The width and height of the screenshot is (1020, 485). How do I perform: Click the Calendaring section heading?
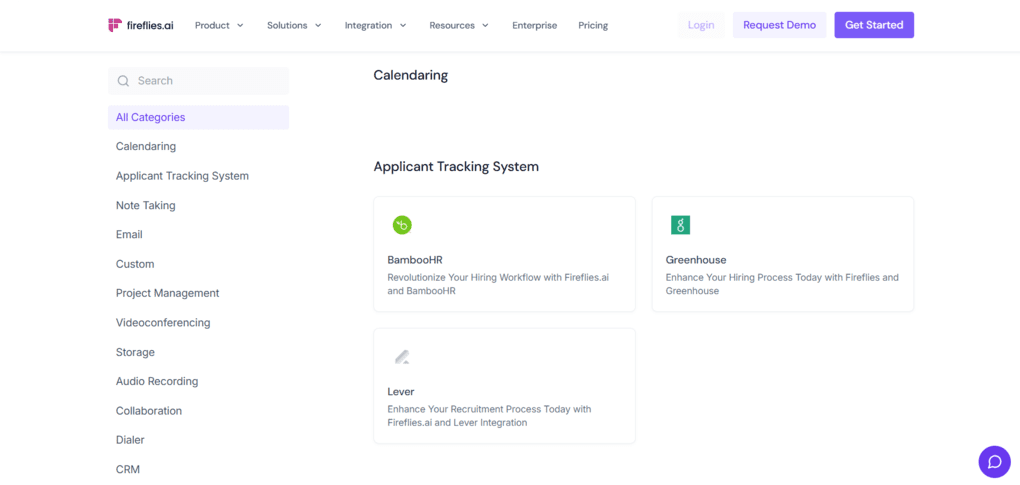[410, 75]
